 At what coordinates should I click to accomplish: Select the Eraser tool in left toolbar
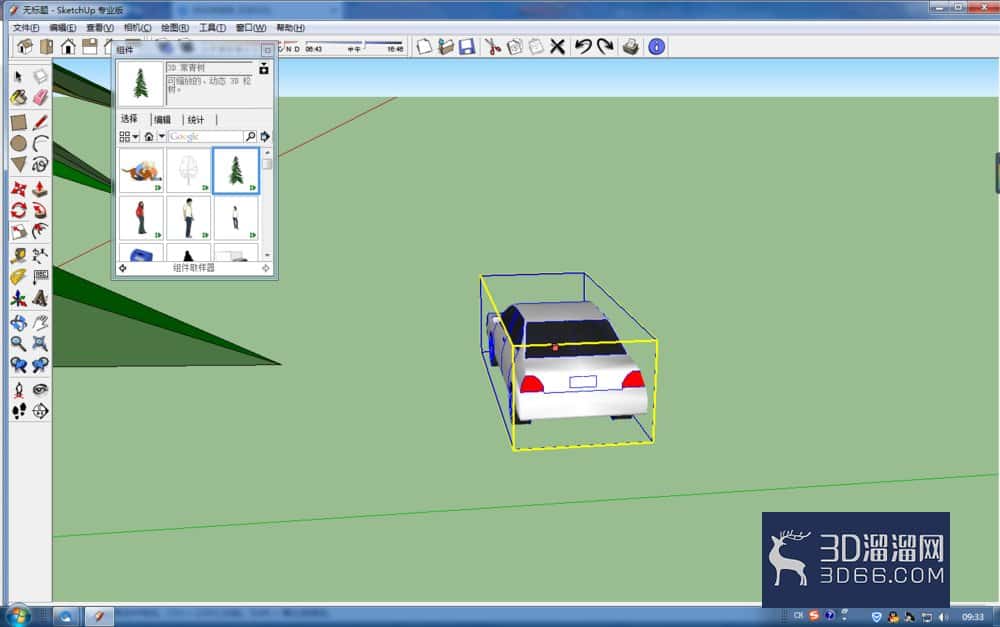point(40,97)
